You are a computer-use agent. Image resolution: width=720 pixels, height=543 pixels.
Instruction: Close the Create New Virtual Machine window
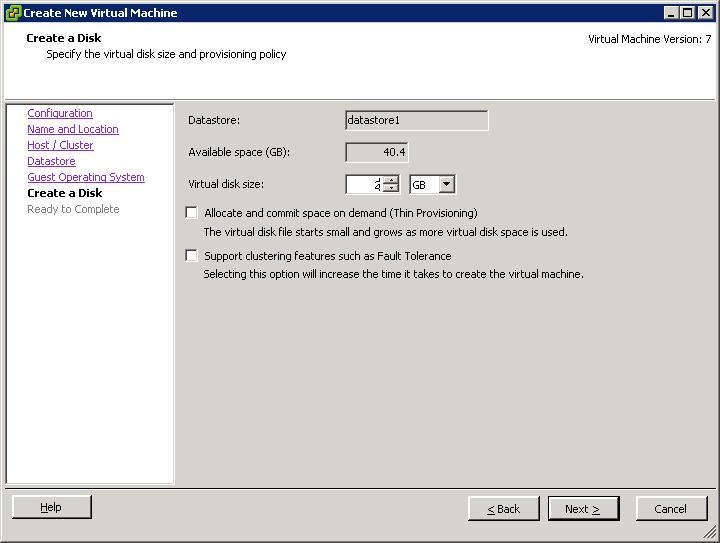(x=705, y=13)
